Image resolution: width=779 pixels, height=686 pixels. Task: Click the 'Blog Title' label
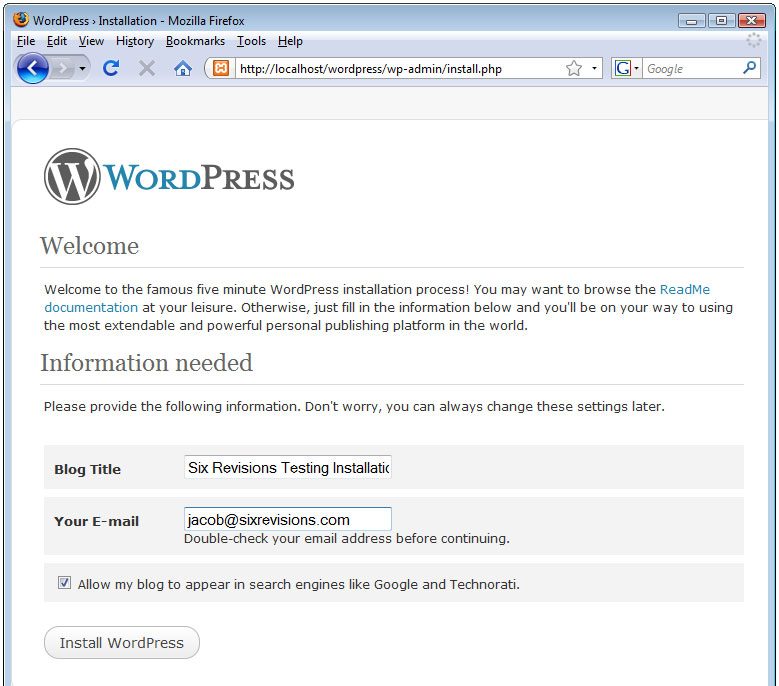87,469
